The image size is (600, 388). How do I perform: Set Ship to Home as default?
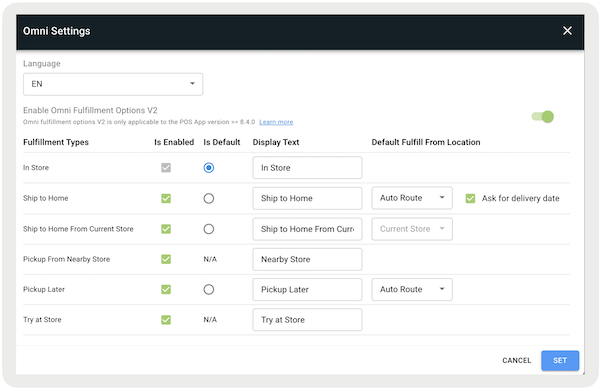click(x=209, y=198)
